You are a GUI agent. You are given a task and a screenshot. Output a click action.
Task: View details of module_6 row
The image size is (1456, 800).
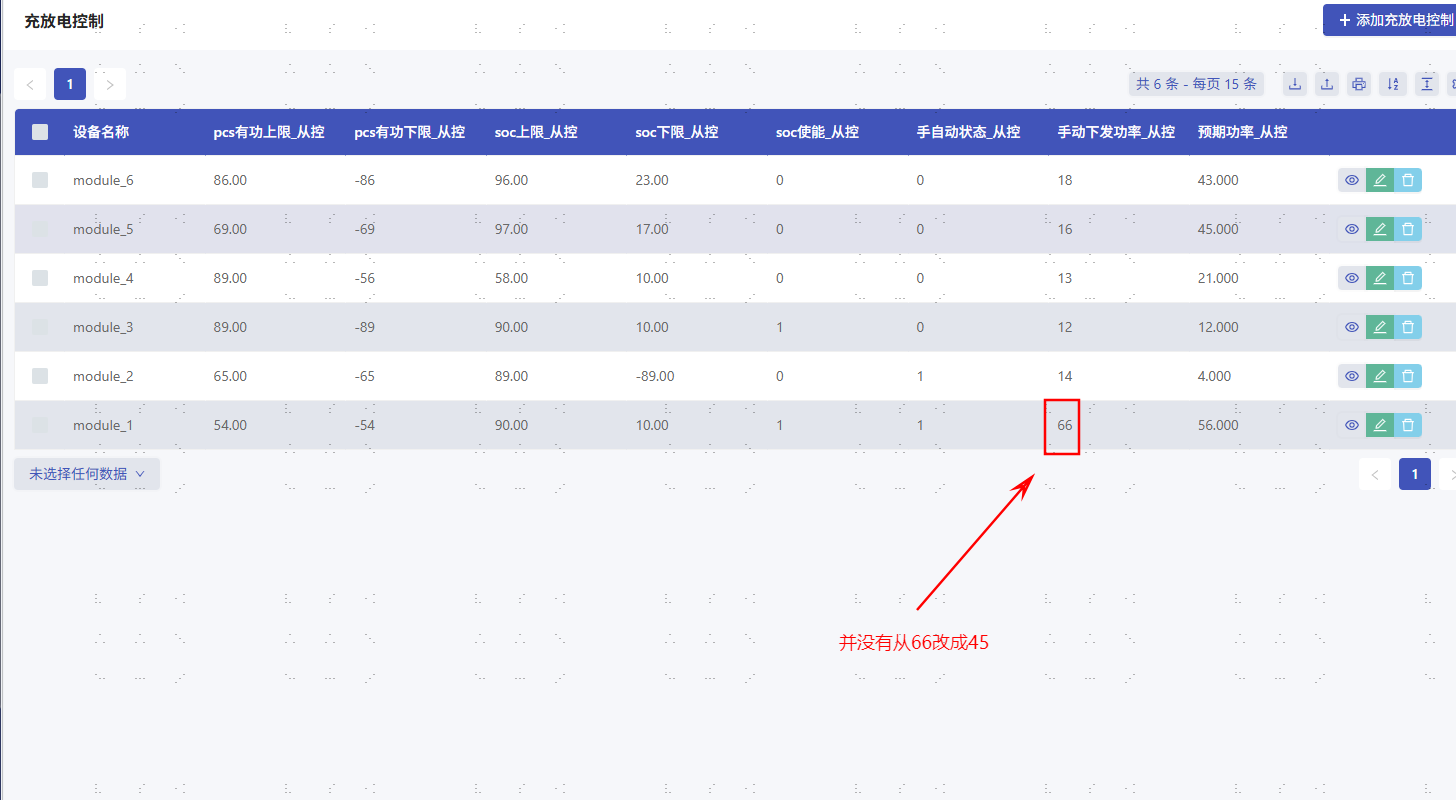point(1352,180)
